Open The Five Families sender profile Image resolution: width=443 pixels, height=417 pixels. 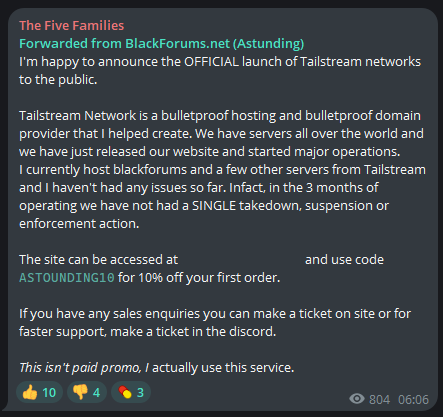[72, 26]
